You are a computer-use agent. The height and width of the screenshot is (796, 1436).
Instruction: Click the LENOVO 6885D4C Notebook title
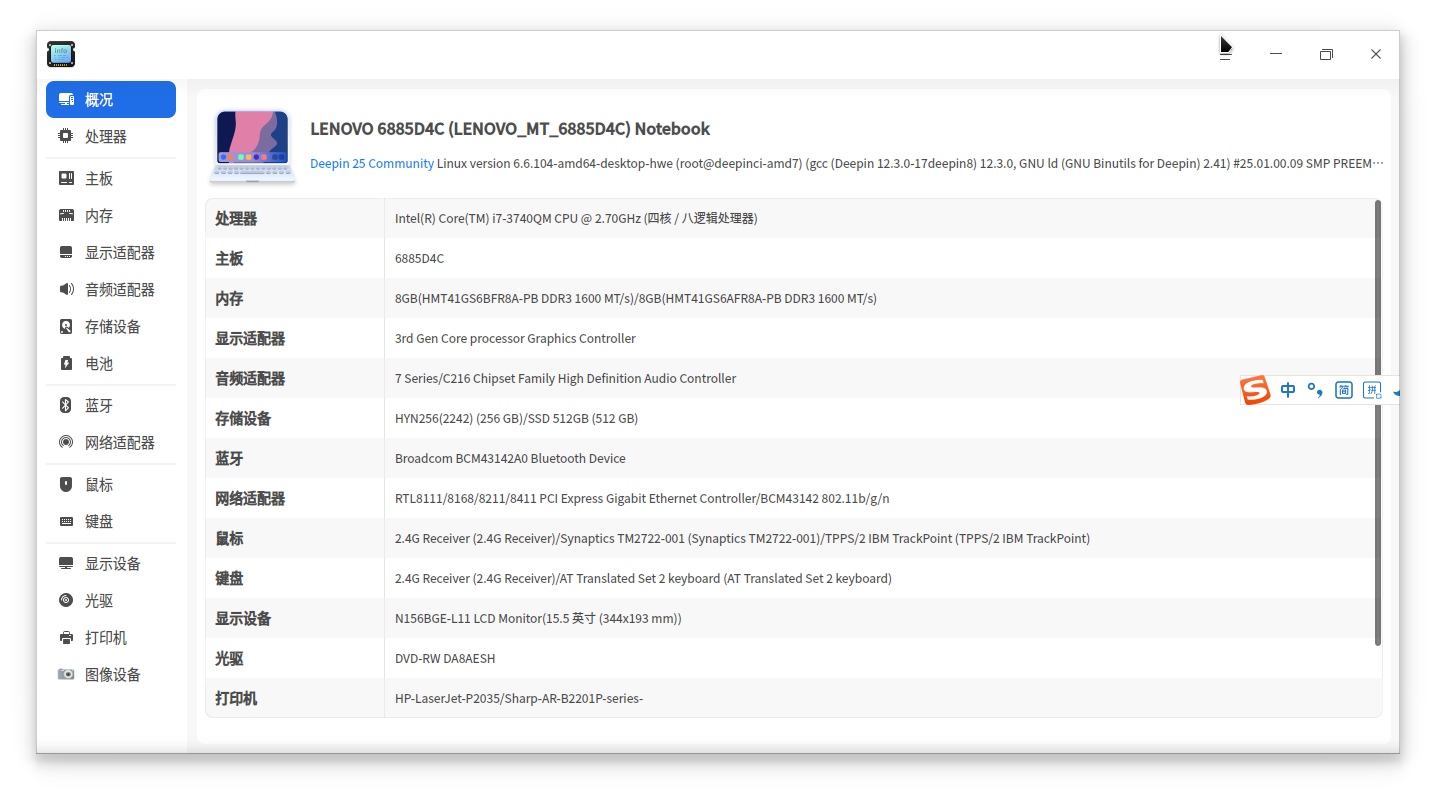(510, 129)
